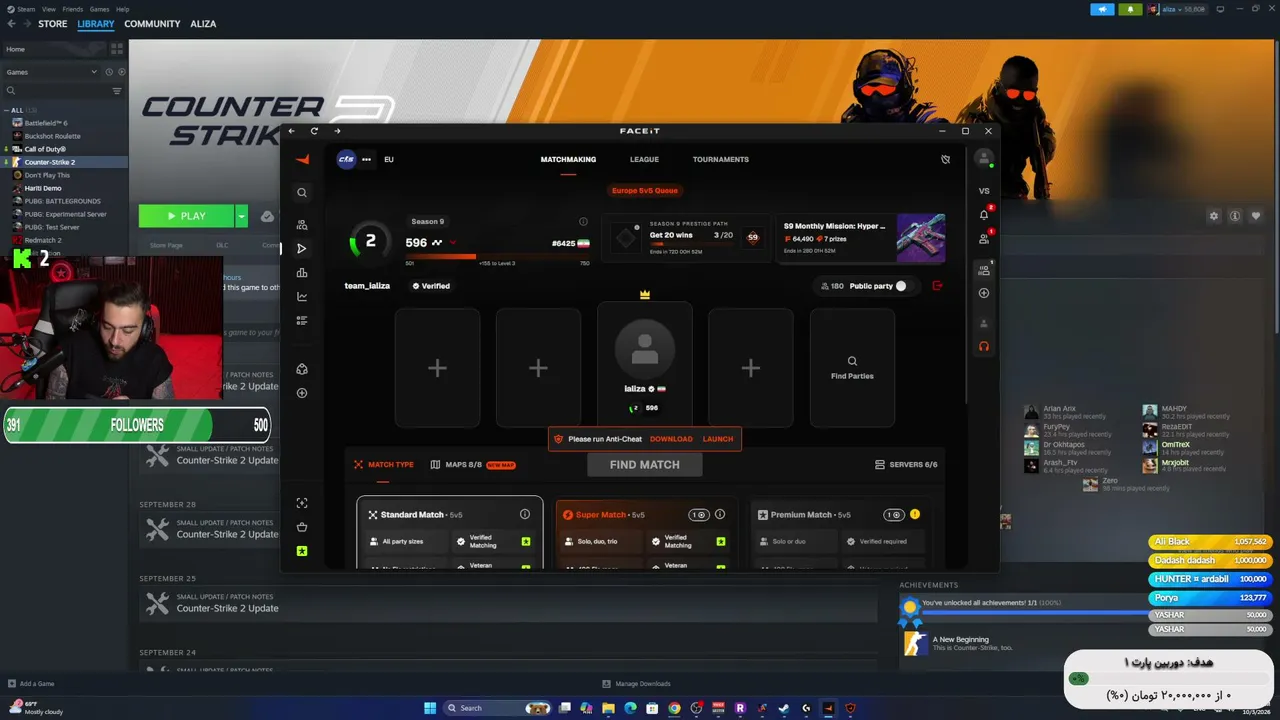The width and height of the screenshot is (1280, 720).
Task: Open the COMMUNITY menu in Steam
Action: [x=152, y=24]
